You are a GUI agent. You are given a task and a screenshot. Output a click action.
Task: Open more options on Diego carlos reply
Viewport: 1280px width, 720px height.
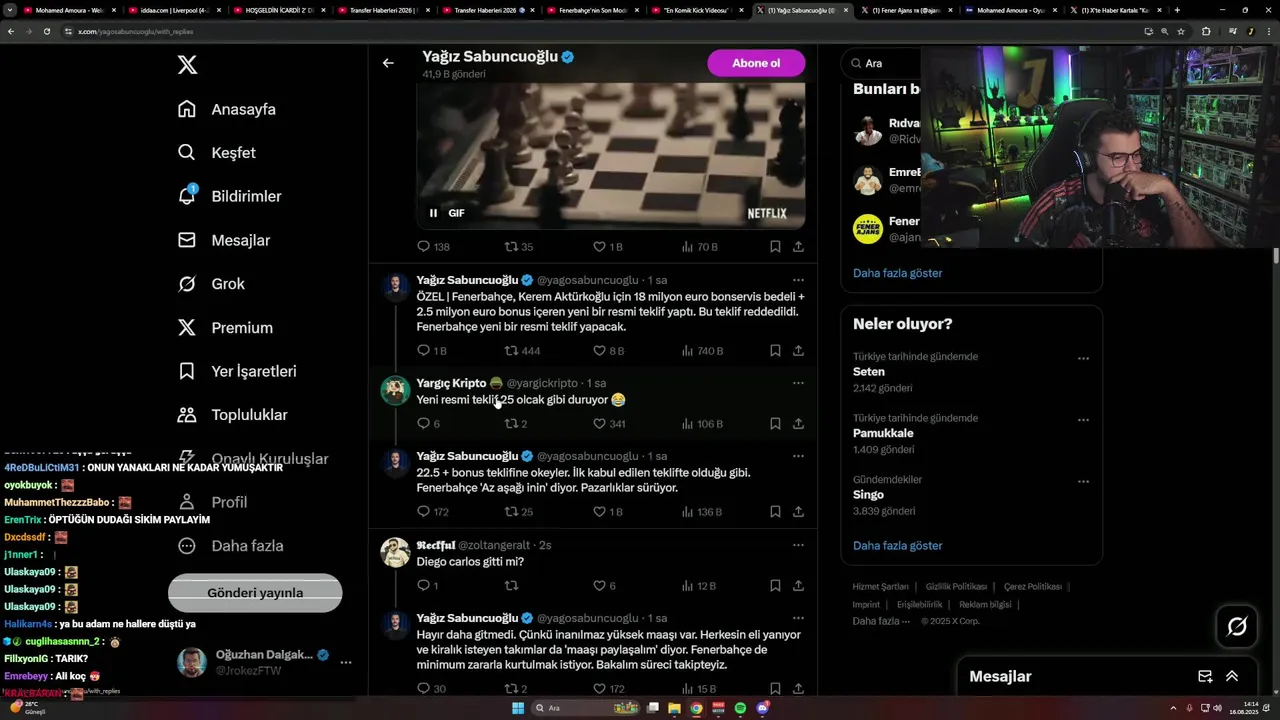[798, 545]
